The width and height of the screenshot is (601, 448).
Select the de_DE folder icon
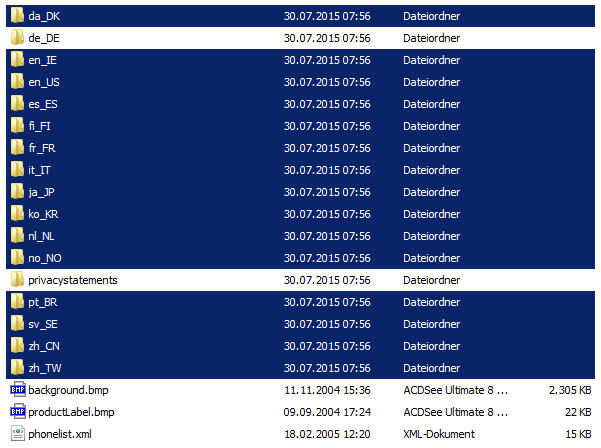[x=17, y=38]
